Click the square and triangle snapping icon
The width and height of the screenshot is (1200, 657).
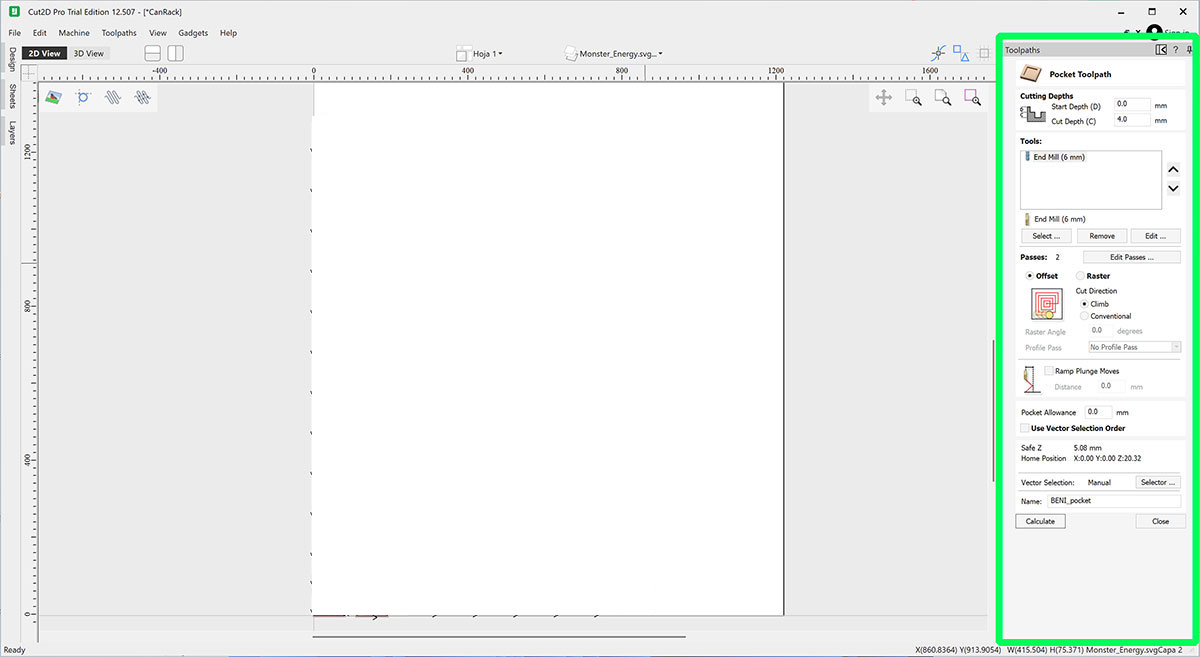pos(962,53)
